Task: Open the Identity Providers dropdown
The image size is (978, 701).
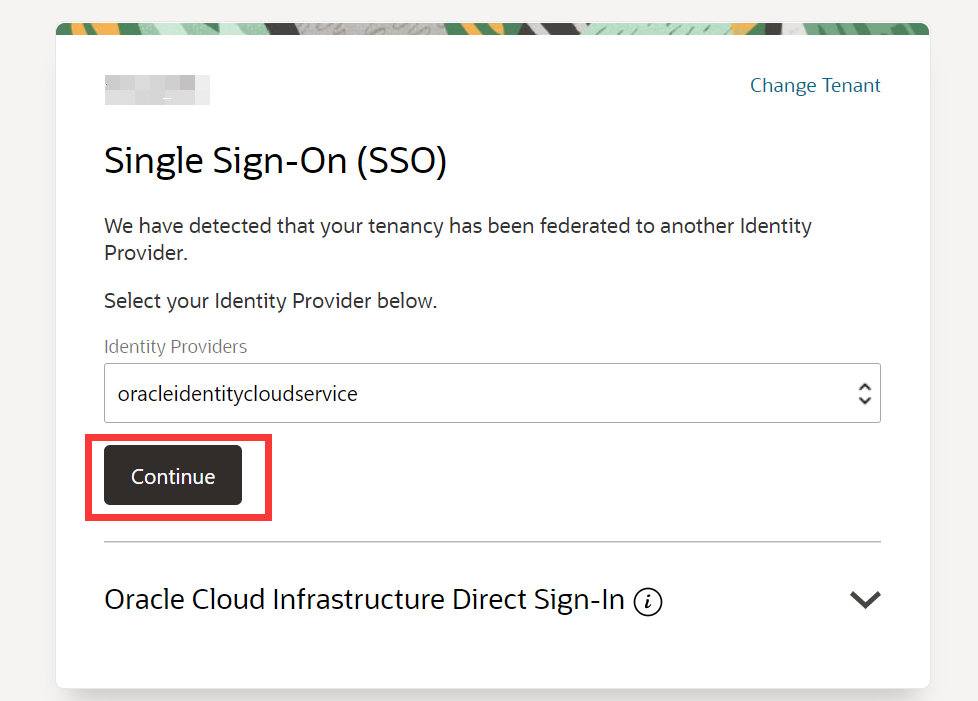Action: pyautogui.click(x=492, y=393)
